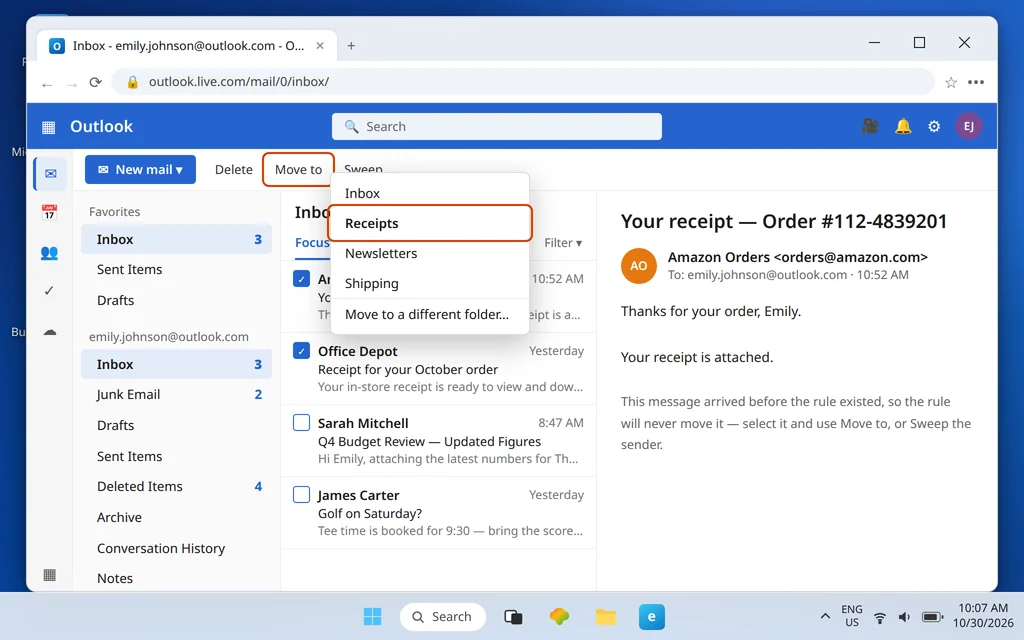The image size is (1024, 640).
Task: Open Outlook settings gear
Action: (x=934, y=126)
